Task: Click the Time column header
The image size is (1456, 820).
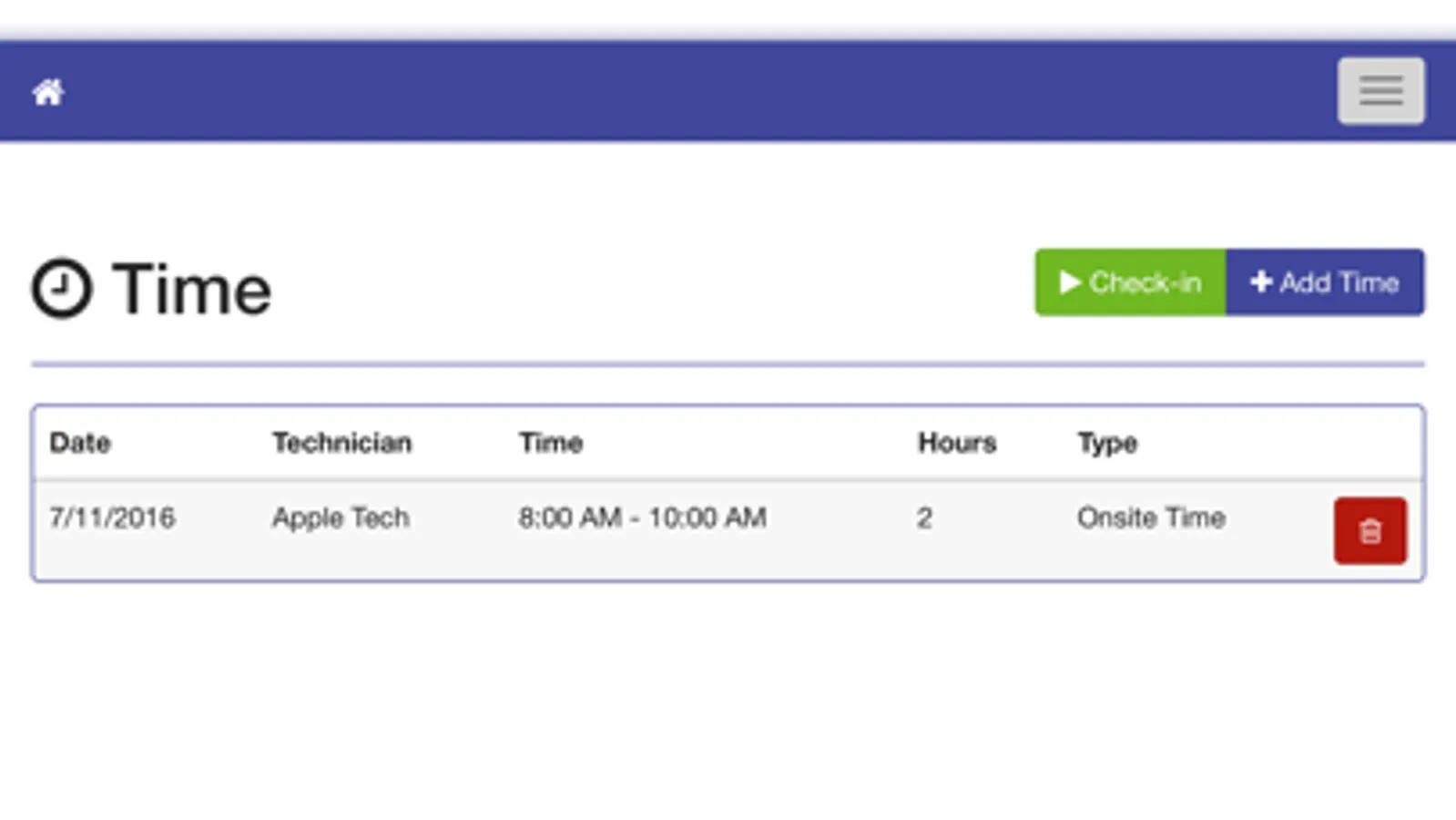Action: 551,443
